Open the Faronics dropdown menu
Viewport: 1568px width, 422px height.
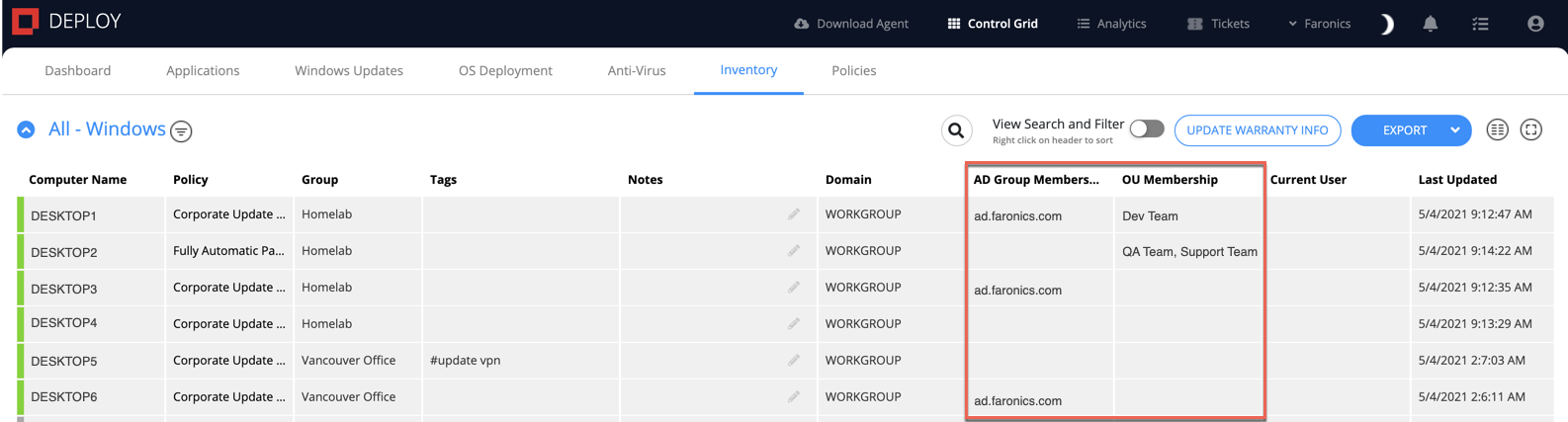[1319, 24]
